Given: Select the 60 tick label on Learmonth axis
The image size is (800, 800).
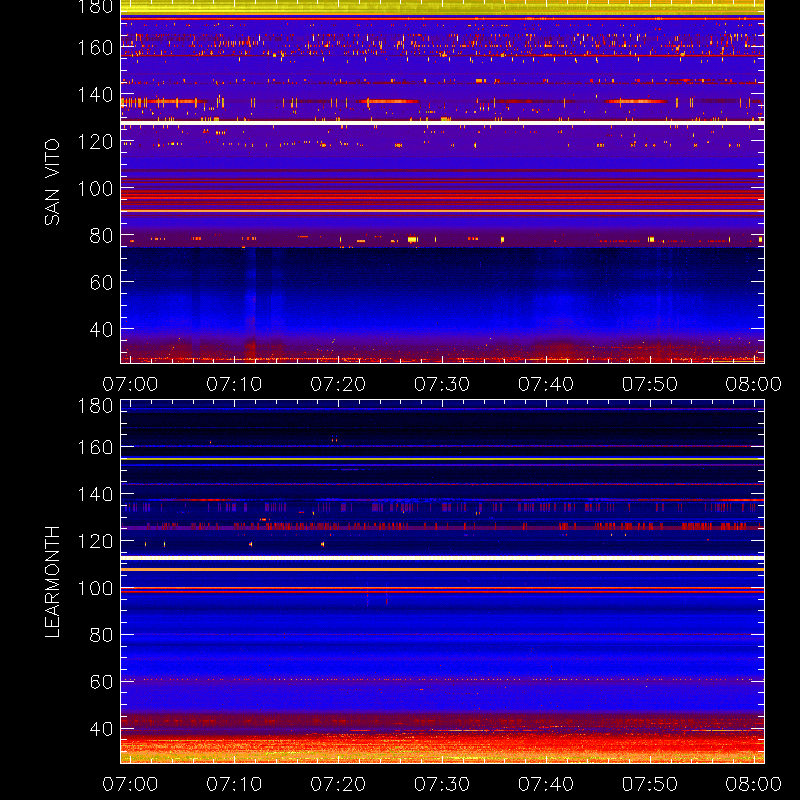Looking at the screenshot, I should click(x=101, y=682).
